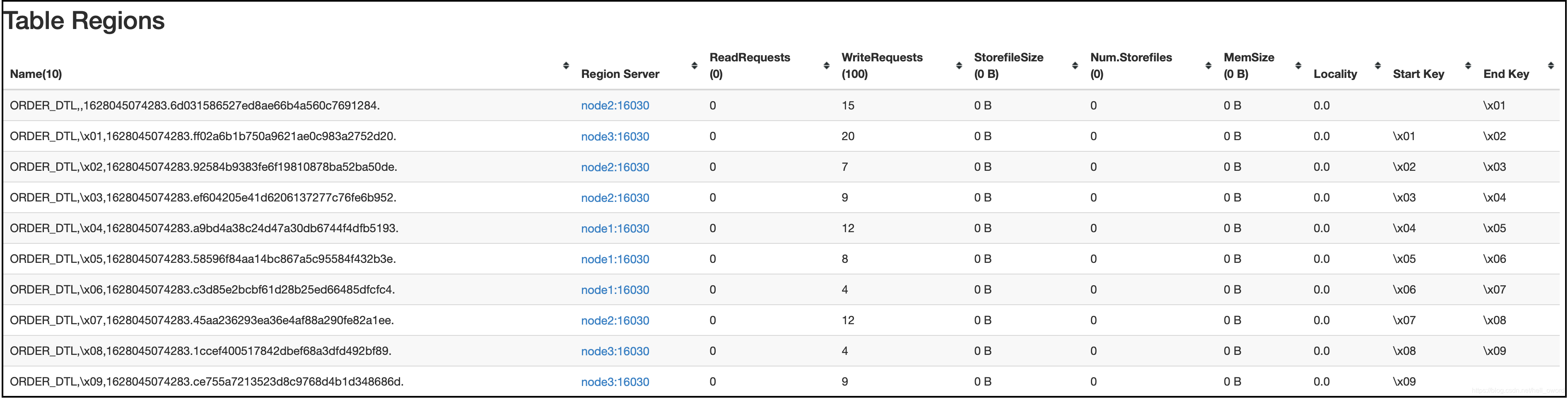Select region name ending ef604205e41d6206137277c76fe6b952

203,197
